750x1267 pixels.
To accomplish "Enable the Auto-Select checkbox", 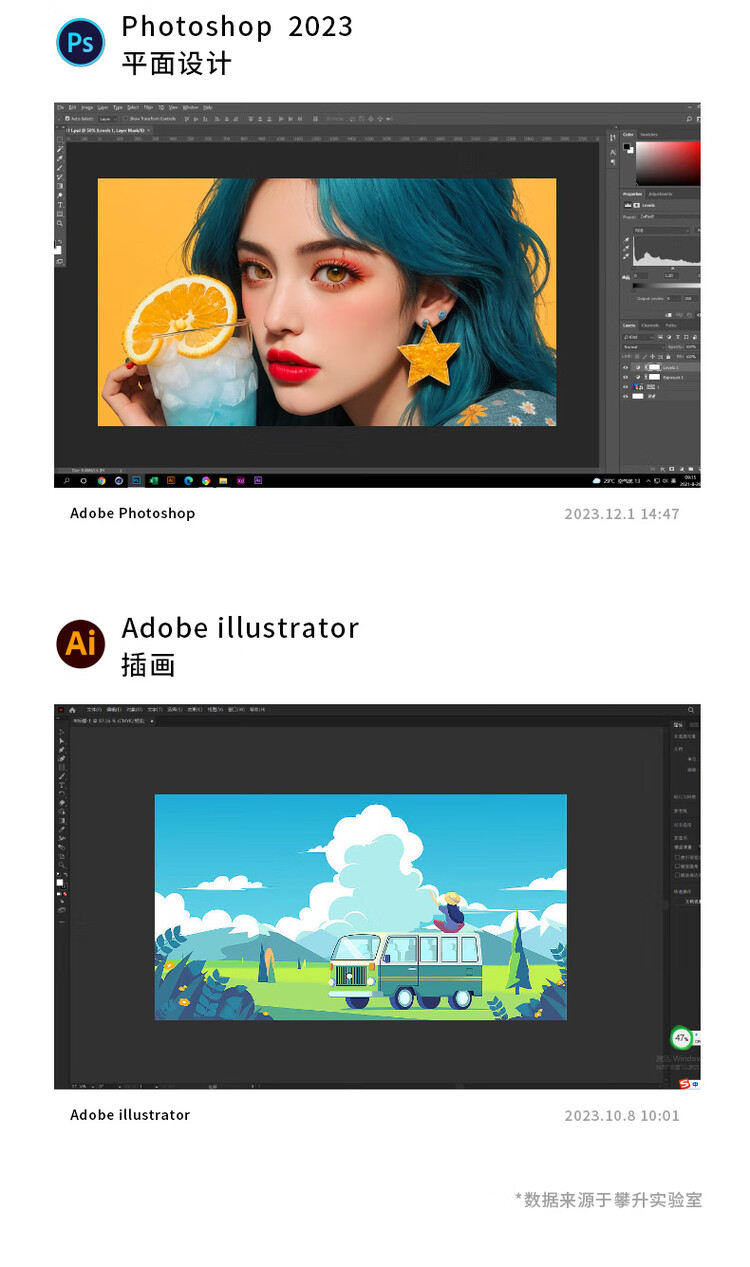I will pos(67,118).
